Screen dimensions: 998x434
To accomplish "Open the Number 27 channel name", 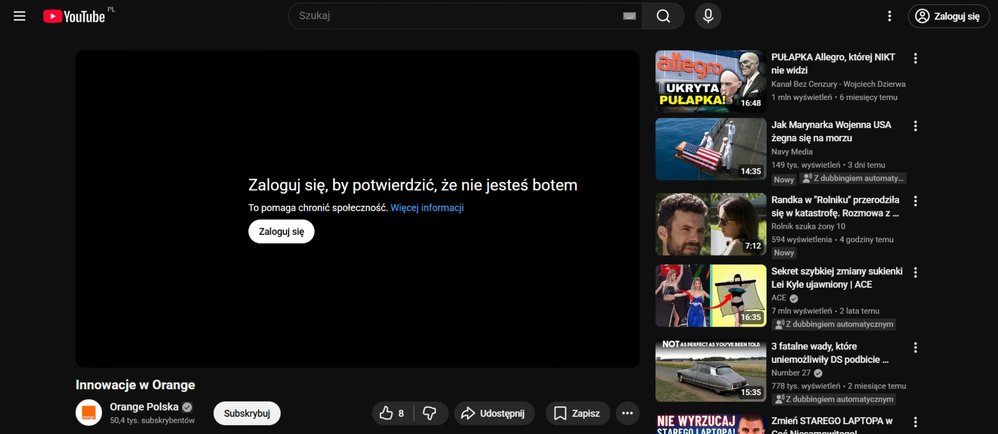I will coord(791,373).
